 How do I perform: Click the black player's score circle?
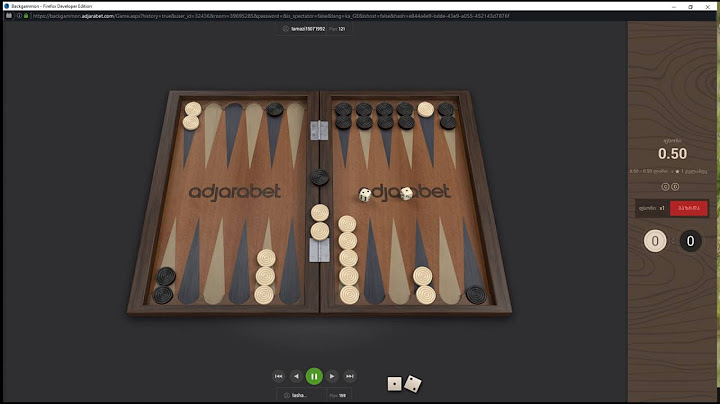[x=690, y=241]
